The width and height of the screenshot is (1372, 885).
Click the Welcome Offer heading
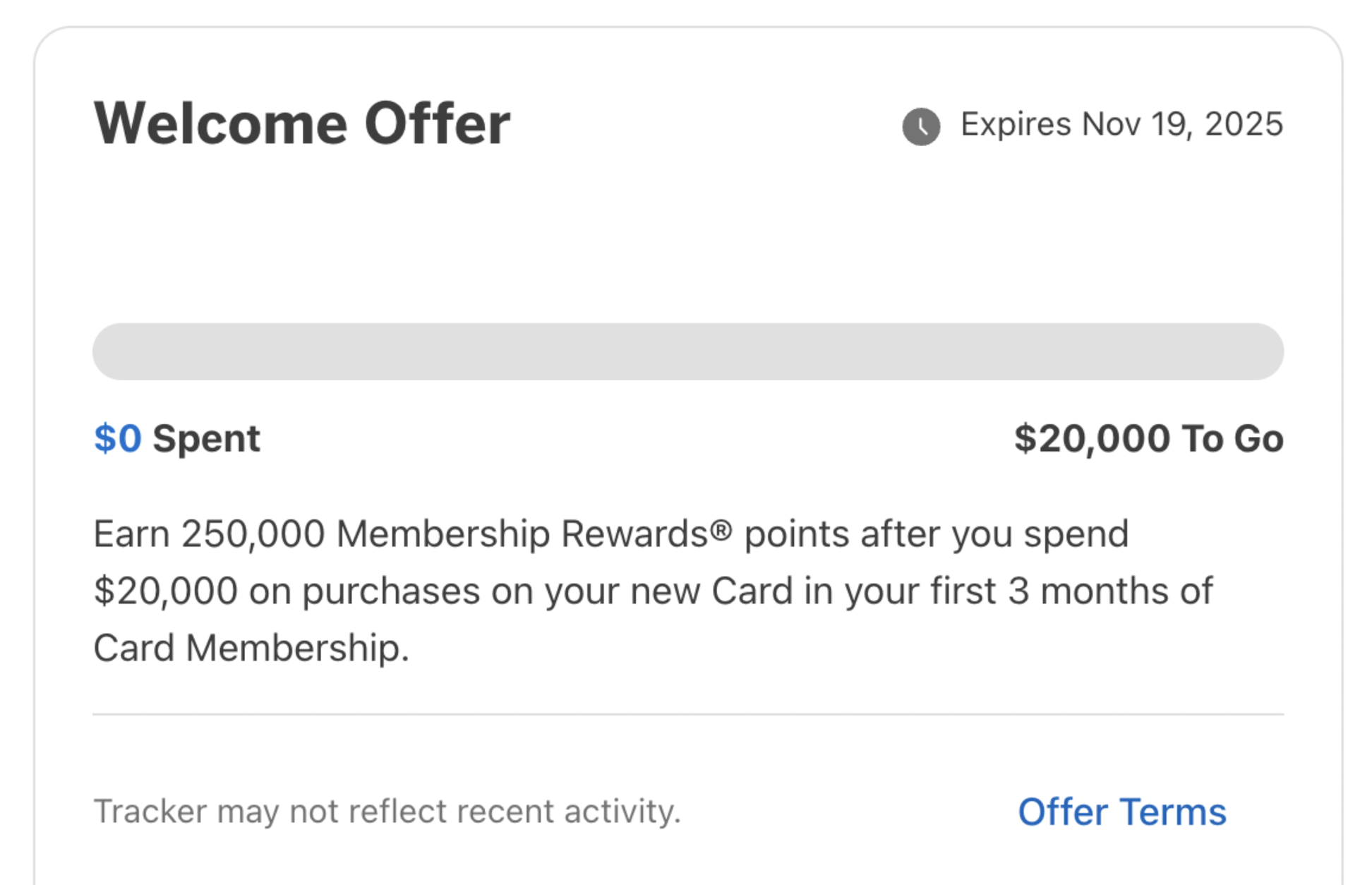[301, 124]
